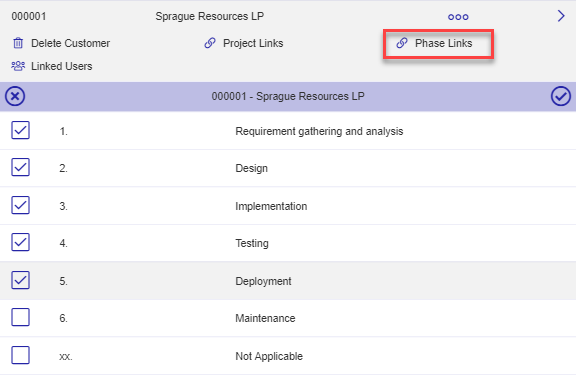Click phase number '3.'
576x375 pixels.
point(64,206)
